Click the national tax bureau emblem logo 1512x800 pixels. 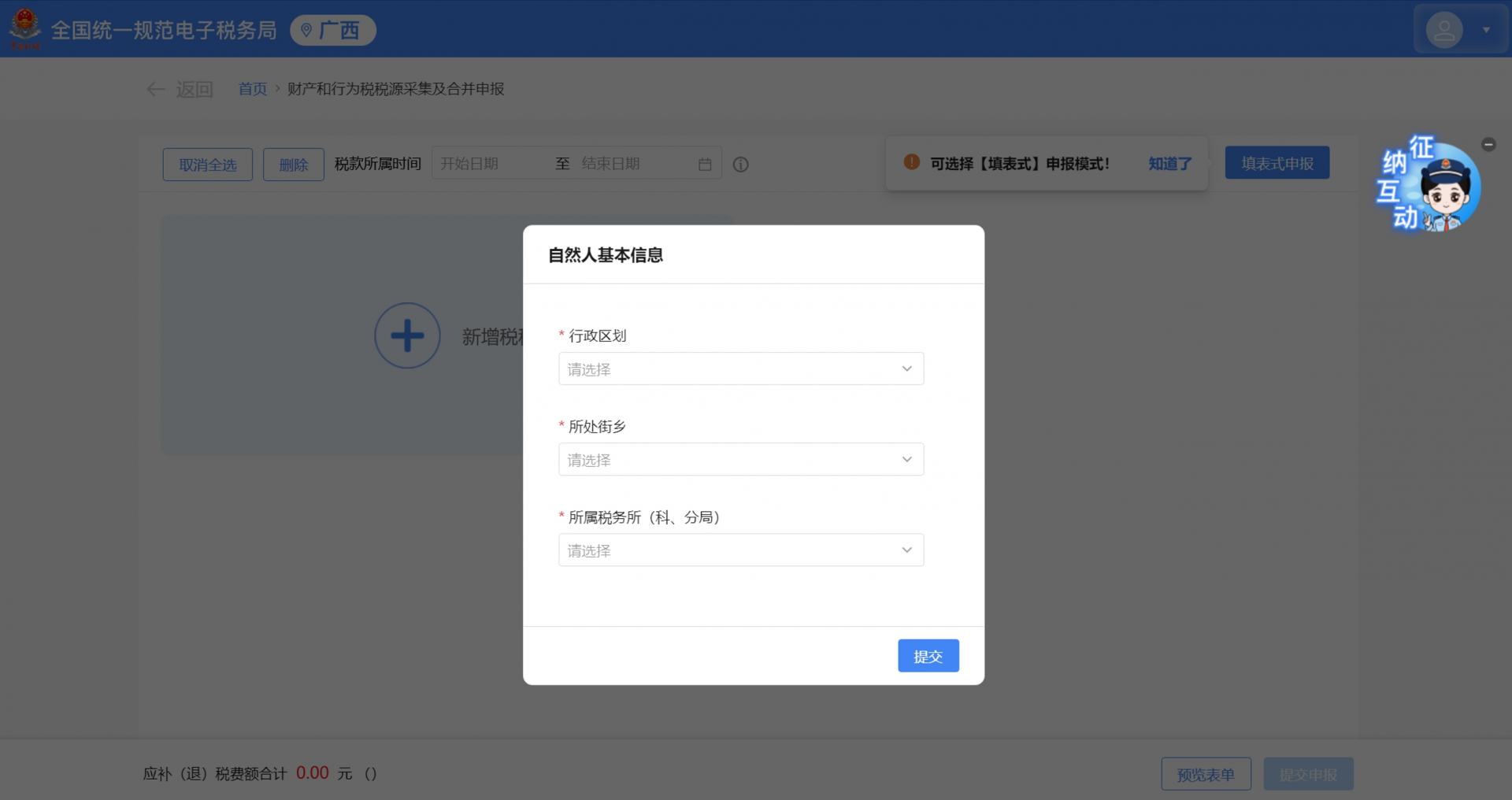[x=24, y=28]
